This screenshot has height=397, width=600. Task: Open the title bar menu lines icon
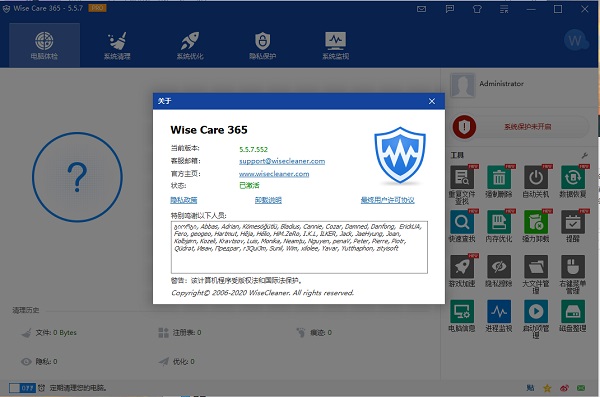[504, 9]
